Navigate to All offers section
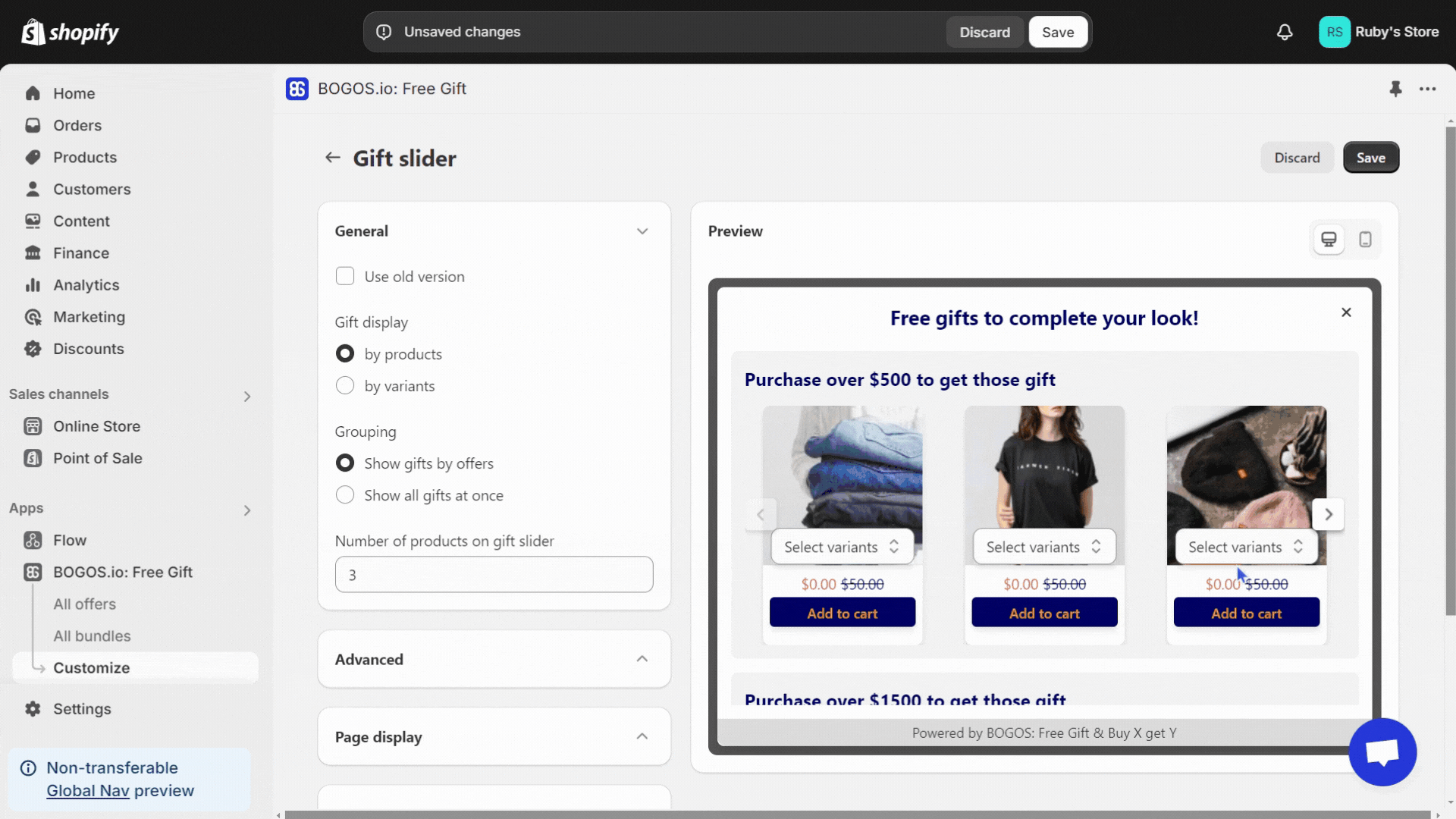 coord(84,603)
